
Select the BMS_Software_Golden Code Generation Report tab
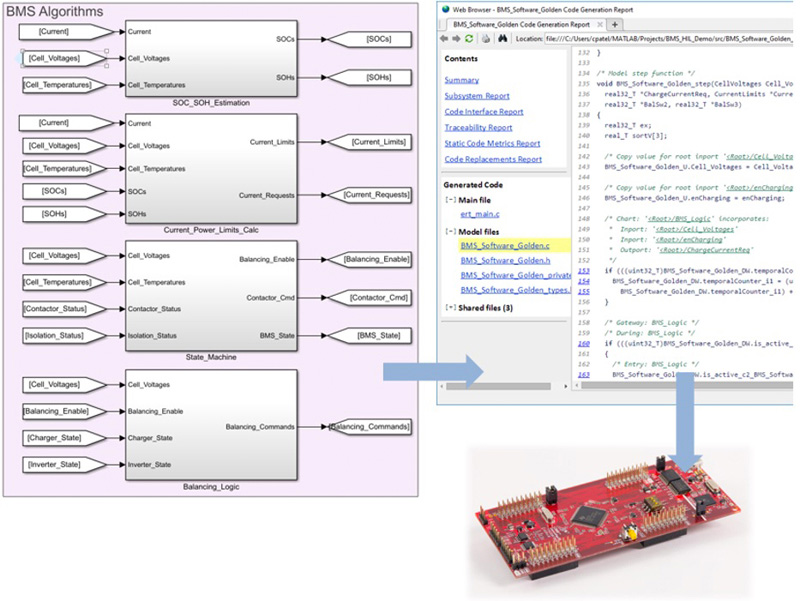click(521, 25)
